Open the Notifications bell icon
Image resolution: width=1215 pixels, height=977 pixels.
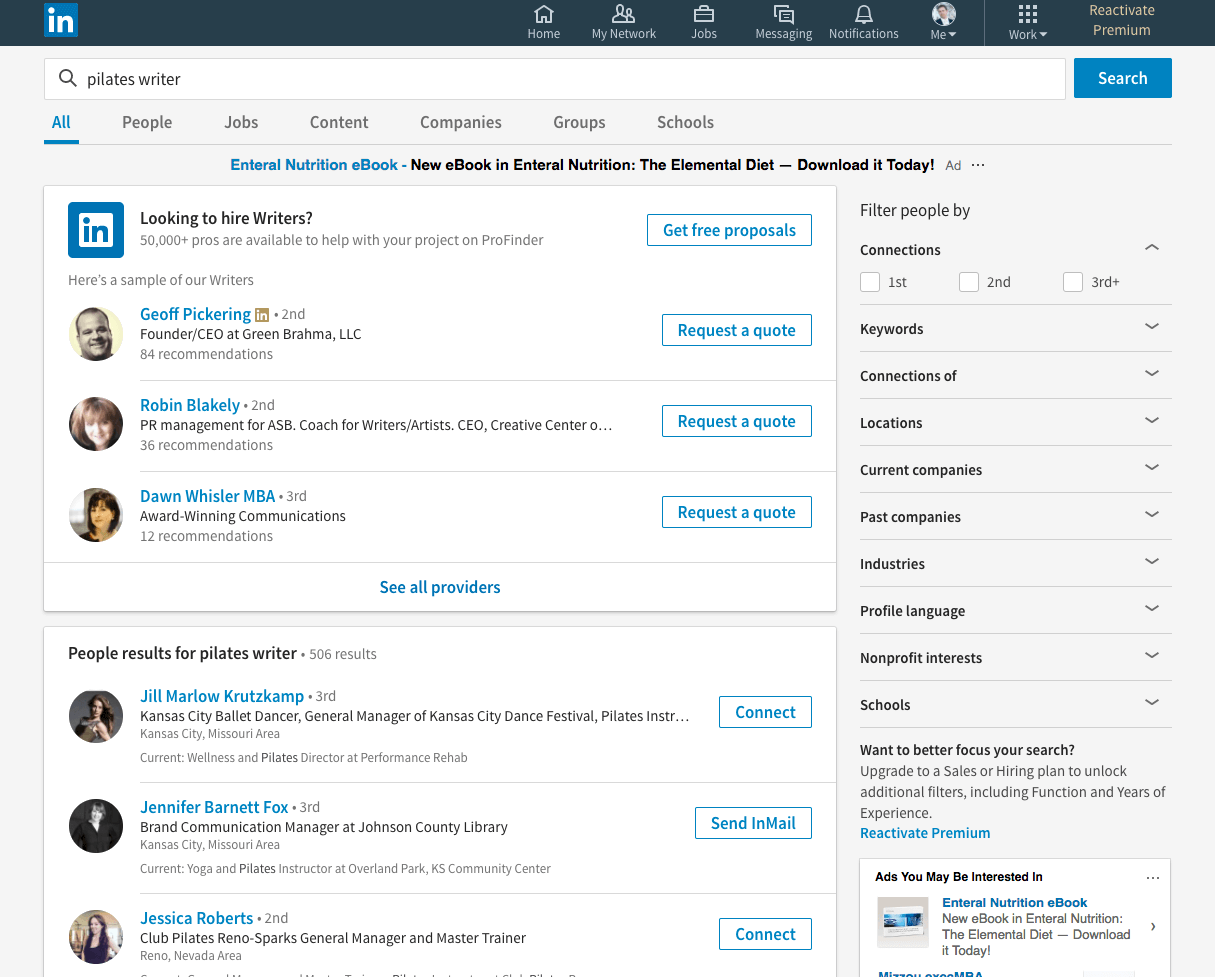pyautogui.click(x=864, y=14)
